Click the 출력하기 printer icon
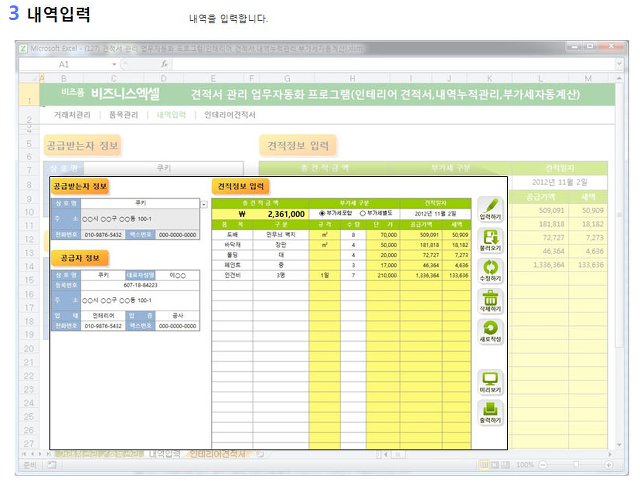Viewport: 640px width, 485px height. pos(490,413)
